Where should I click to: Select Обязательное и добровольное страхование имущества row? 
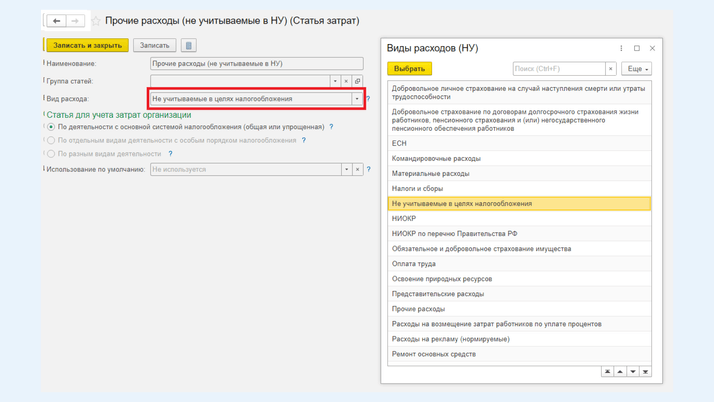pyautogui.click(x=519, y=249)
